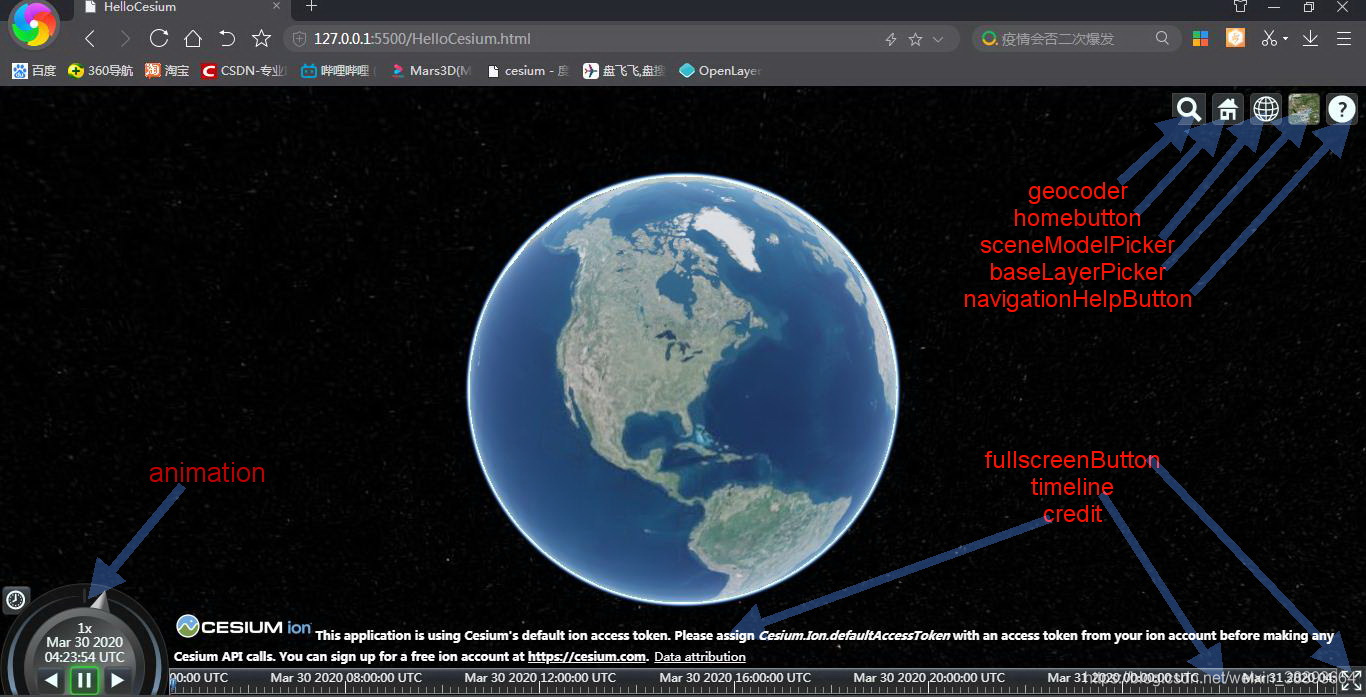The width and height of the screenshot is (1366, 697).
Task: Play the animation in reverse
Action: (52, 680)
